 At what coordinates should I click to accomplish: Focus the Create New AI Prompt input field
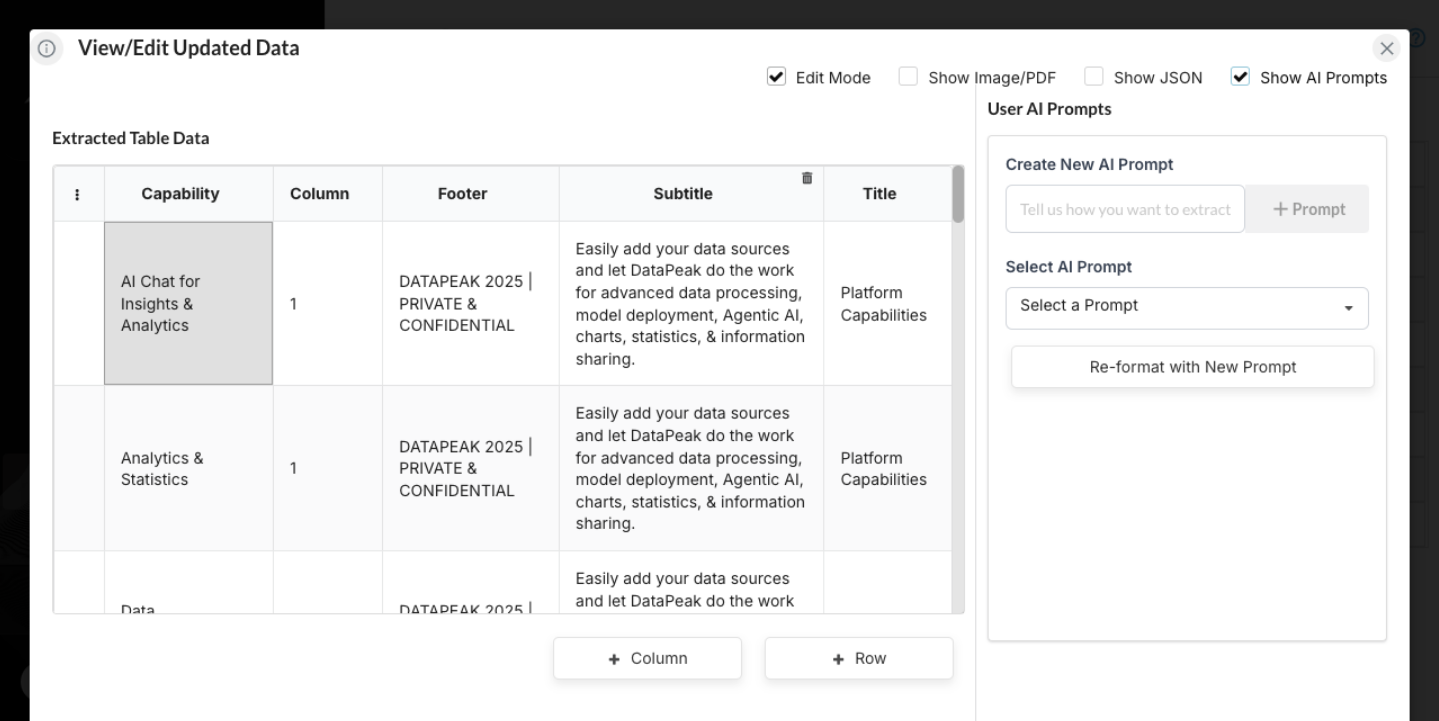click(1125, 209)
